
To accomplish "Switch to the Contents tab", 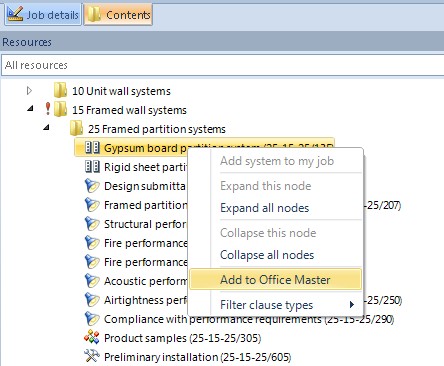I will [x=118, y=15].
